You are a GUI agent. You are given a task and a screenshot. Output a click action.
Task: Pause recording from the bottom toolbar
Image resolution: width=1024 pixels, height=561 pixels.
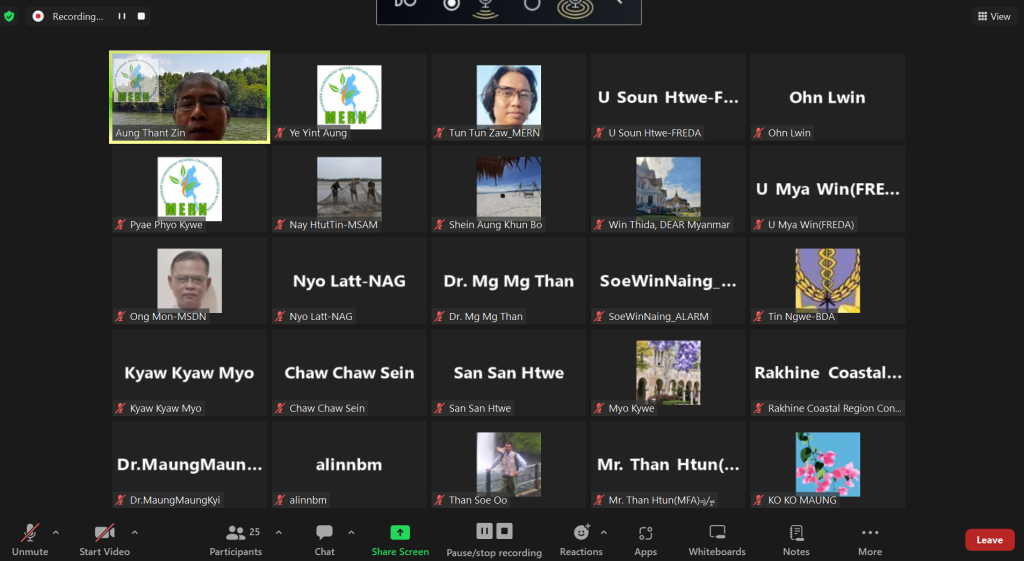(484, 531)
